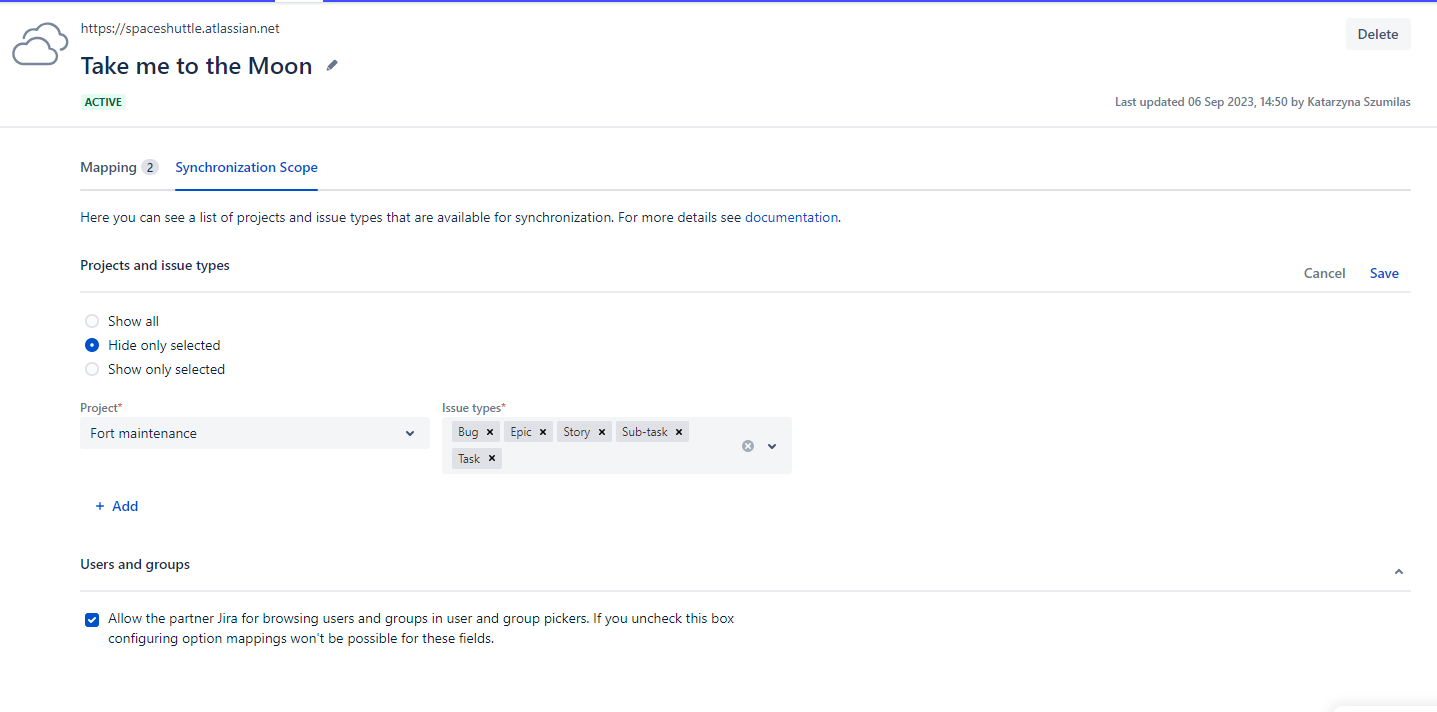
Task: Click the 'Take me to the Moon' title
Action: [196, 66]
